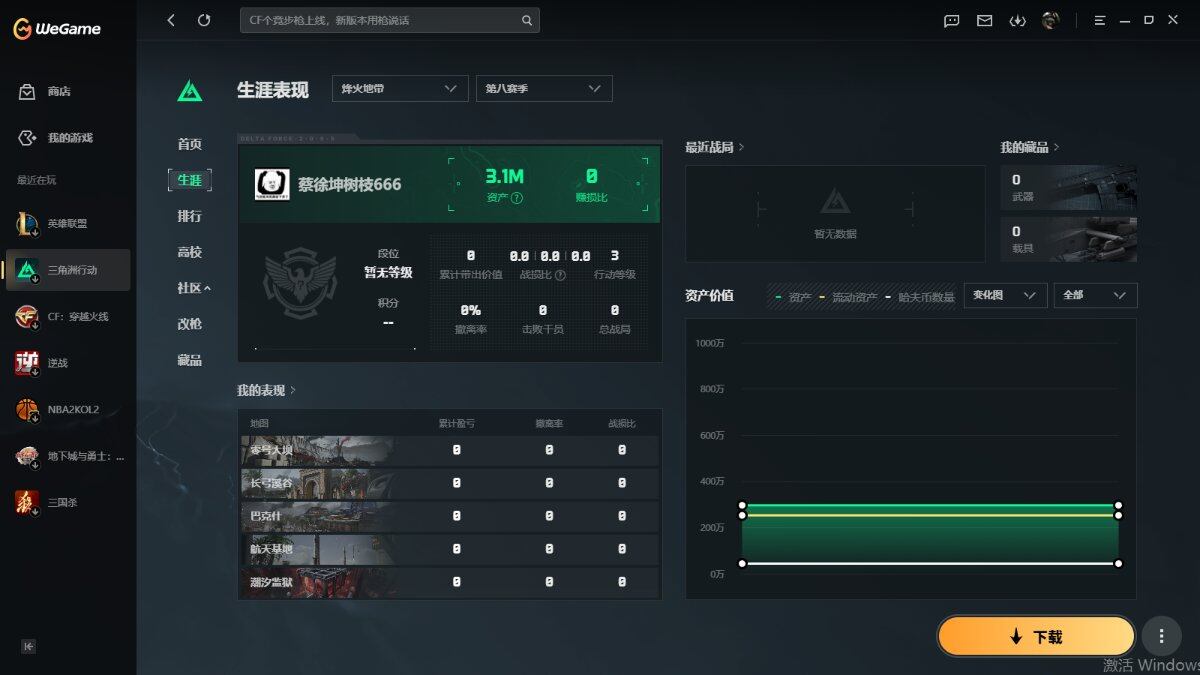The image size is (1200, 675).
Task: Click the search magnifier icon
Action: [x=527, y=20]
